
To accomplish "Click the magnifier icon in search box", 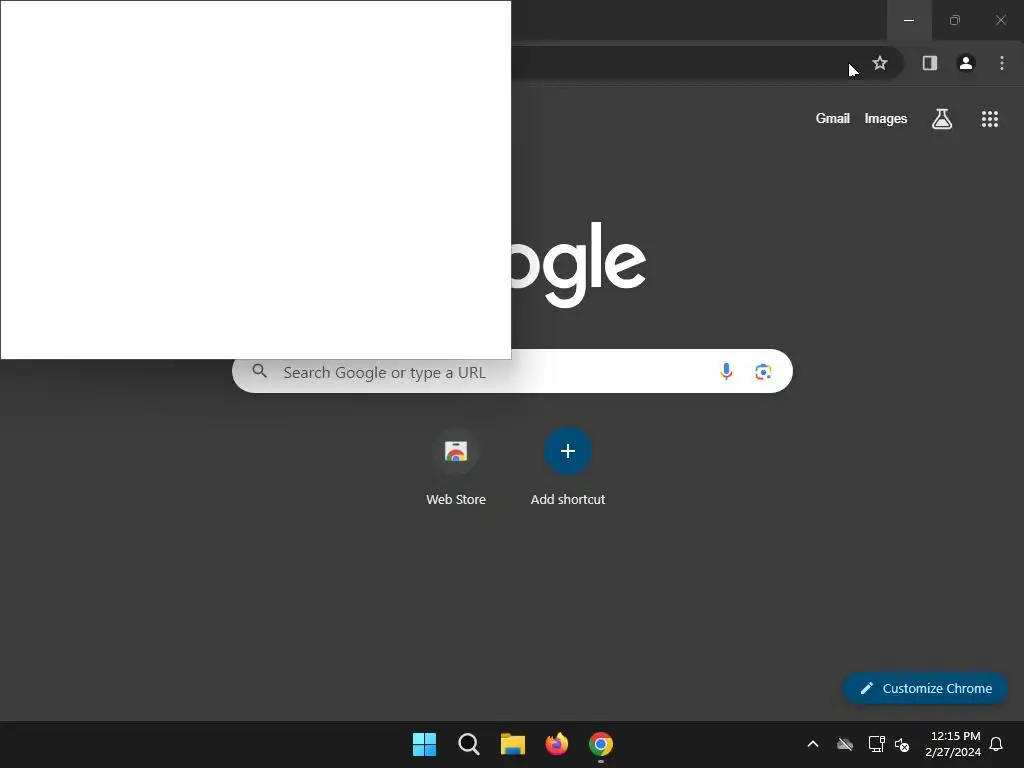I will pyautogui.click(x=259, y=371).
